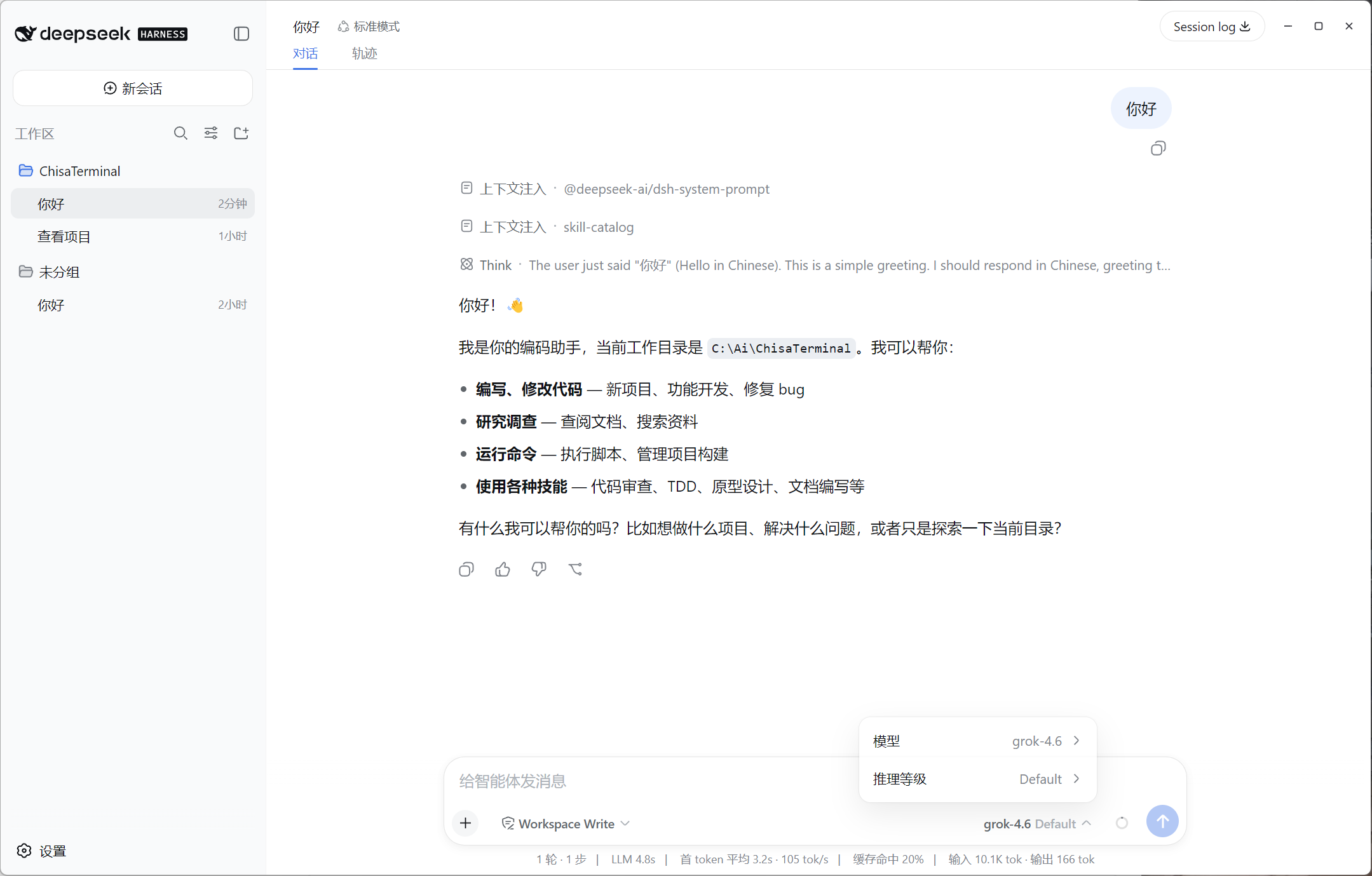Viewport: 1372px width, 876px height.
Task: Open 设置 settings
Action: pyautogui.click(x=42, y=851)
